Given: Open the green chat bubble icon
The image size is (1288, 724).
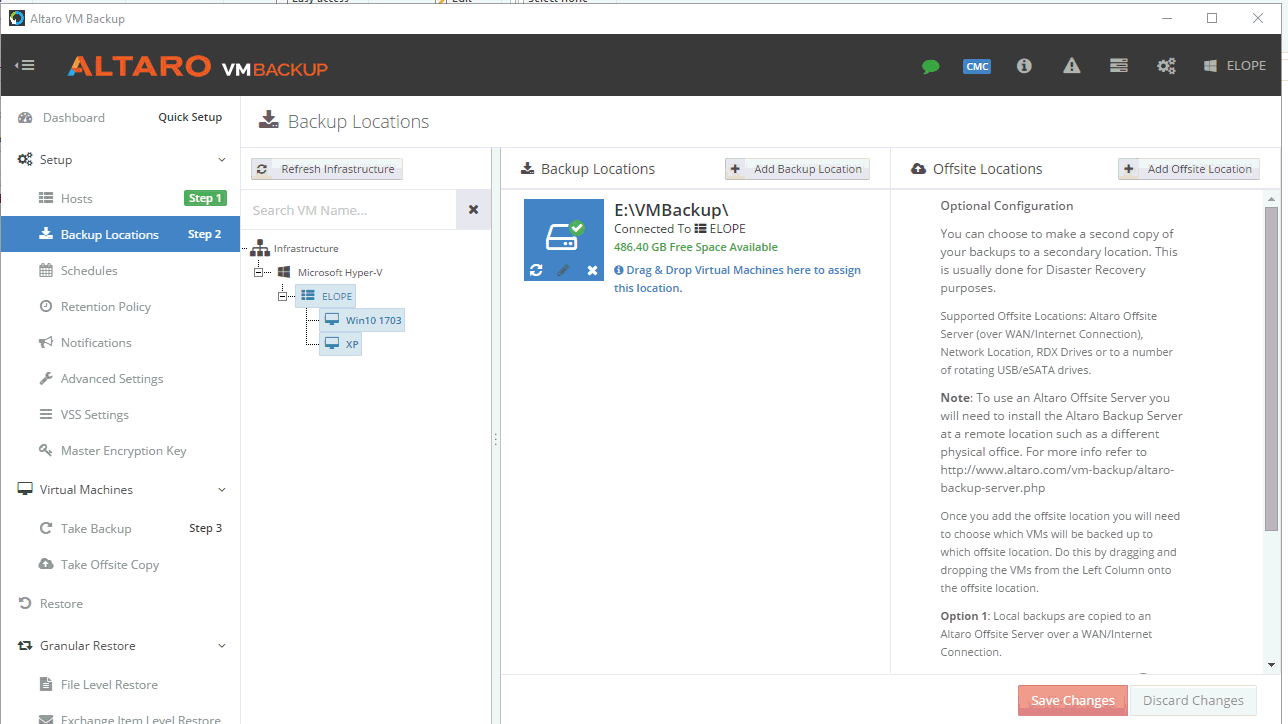Looking at the screenshot, I should click(931, 67).
